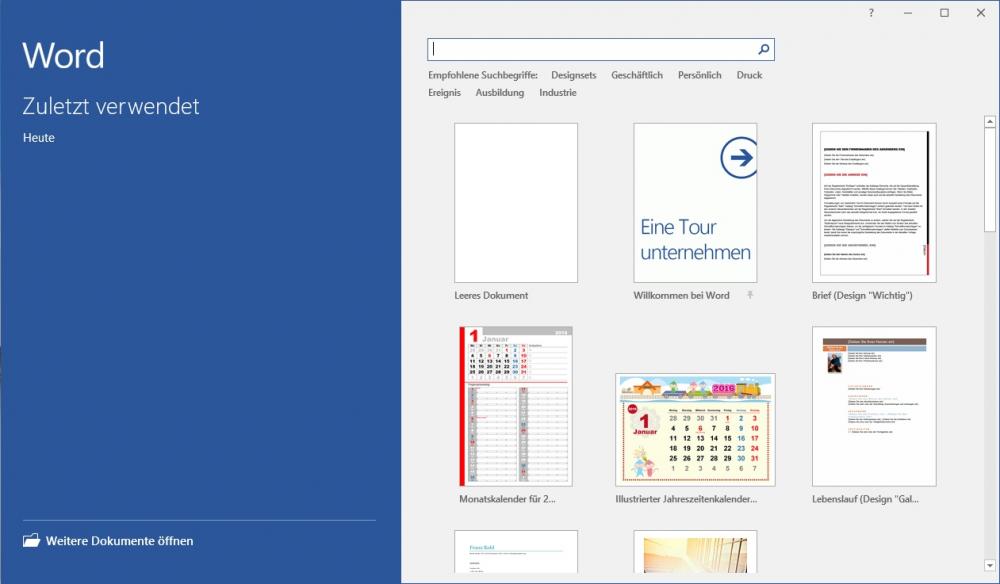Screen dimensions: 1000x584
Task: Select the Industrie search suggestion
Action: [x=557, y=92]
